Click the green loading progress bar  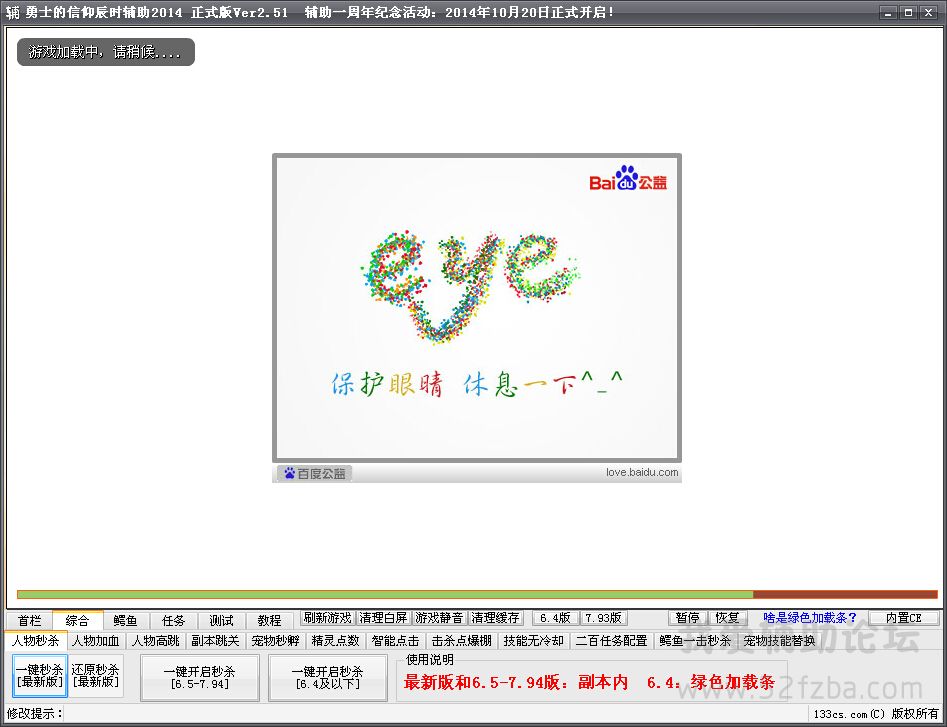point(385,594)
